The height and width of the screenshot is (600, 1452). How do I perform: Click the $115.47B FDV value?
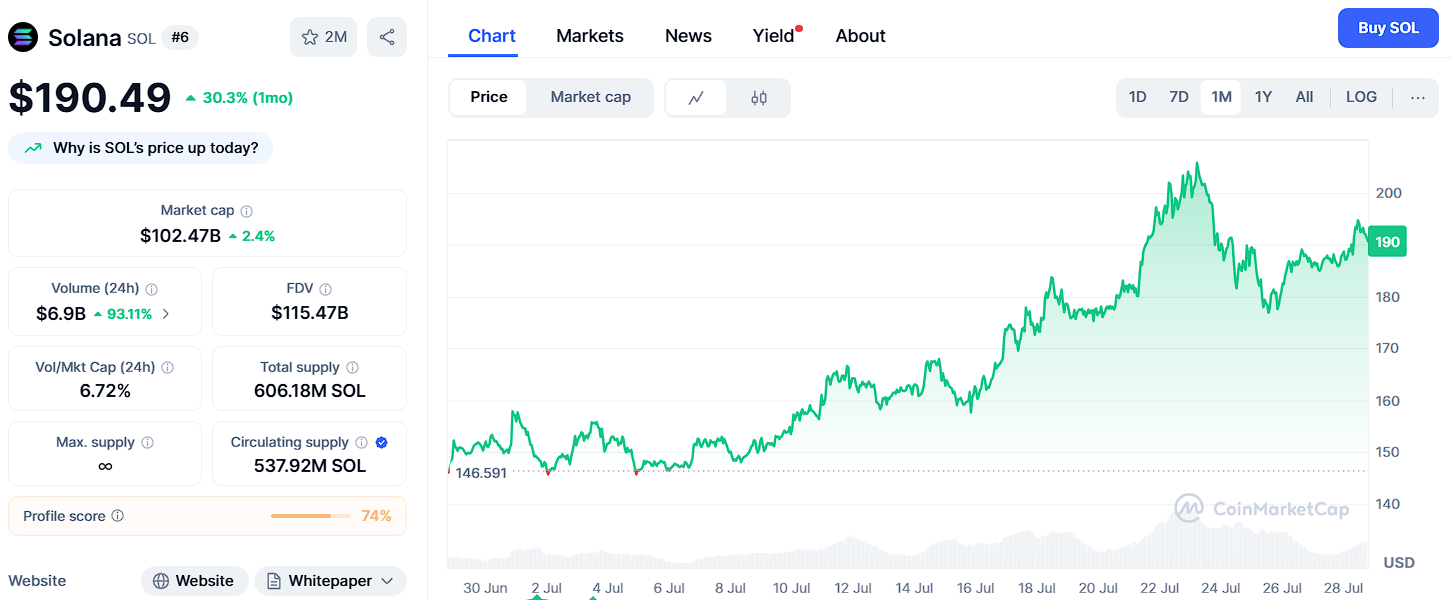(310, 313)
